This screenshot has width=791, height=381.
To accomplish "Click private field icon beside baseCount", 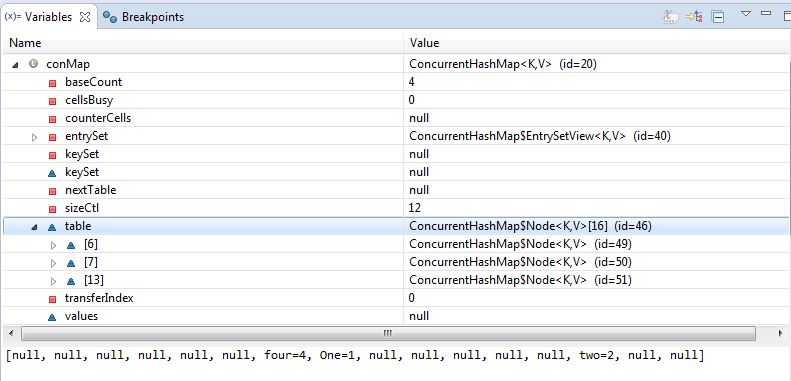I will [52, 83].
